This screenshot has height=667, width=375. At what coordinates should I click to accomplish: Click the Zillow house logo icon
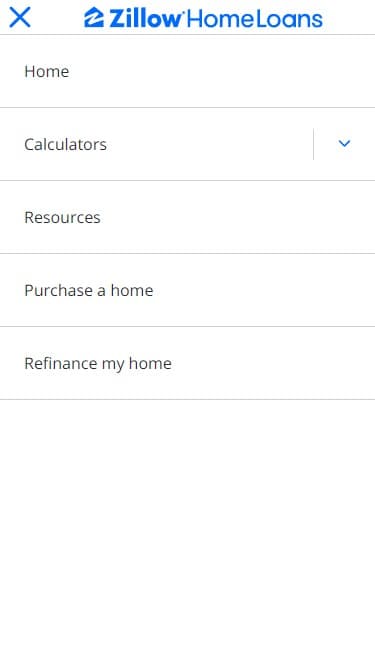coord(94,18)
